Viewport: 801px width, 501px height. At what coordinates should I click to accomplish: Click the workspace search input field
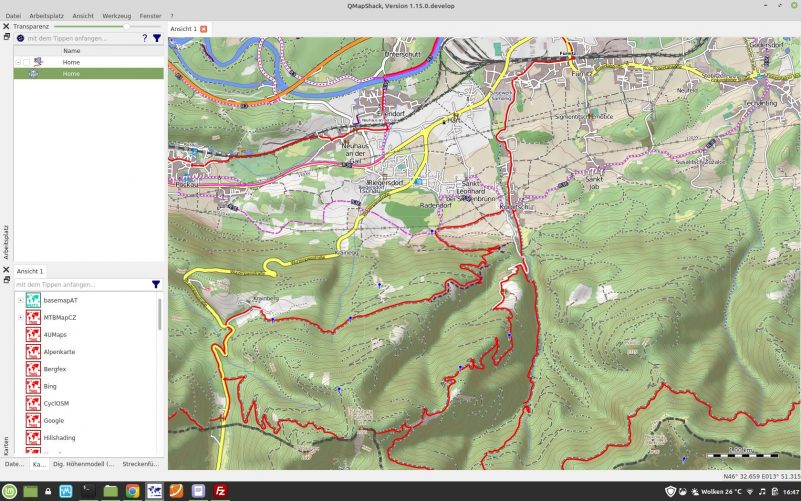point(80,38)
